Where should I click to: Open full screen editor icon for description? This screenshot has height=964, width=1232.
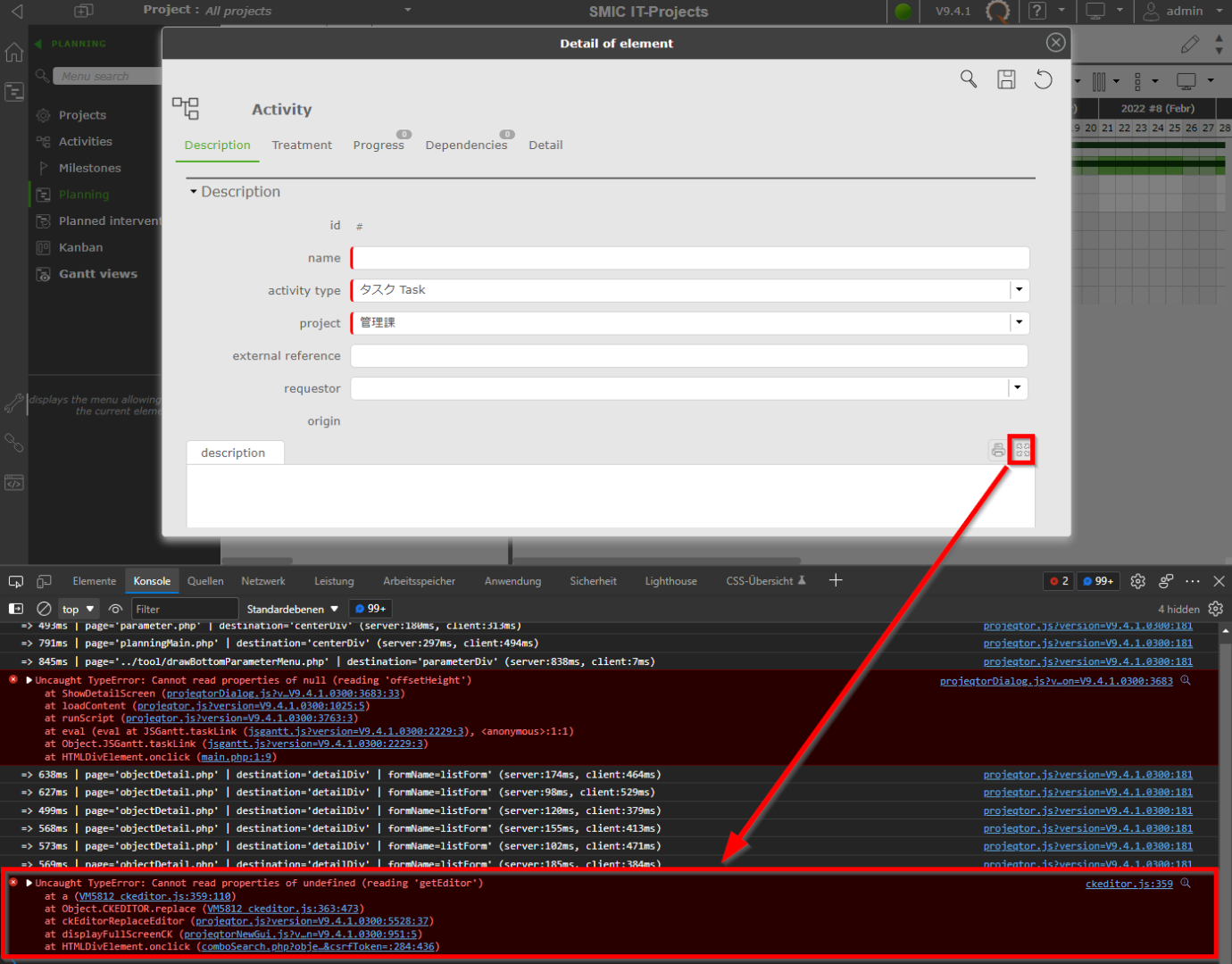pyautogui.click(x=1022, y=451)
